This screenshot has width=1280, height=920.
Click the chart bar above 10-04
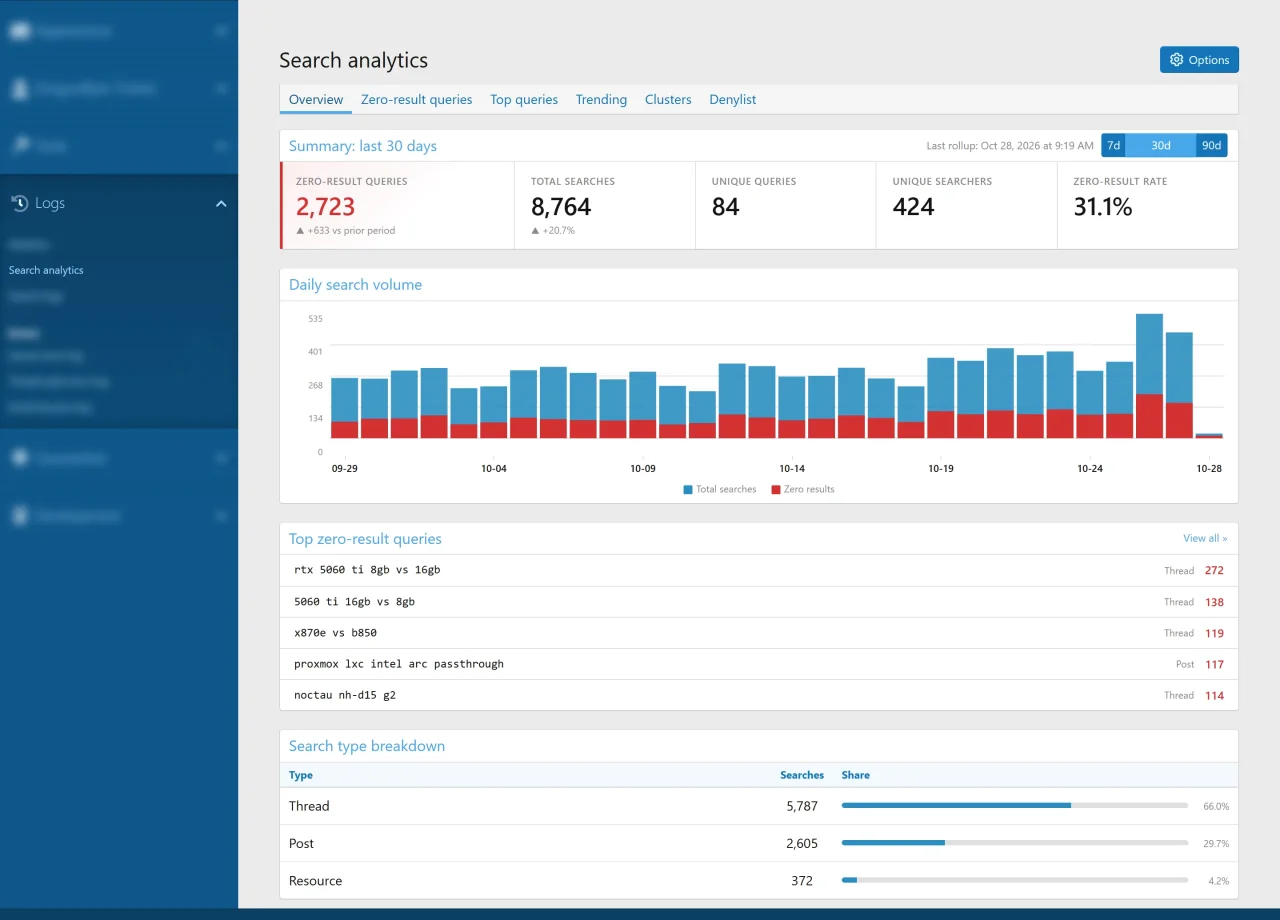[x=494, y=412]
